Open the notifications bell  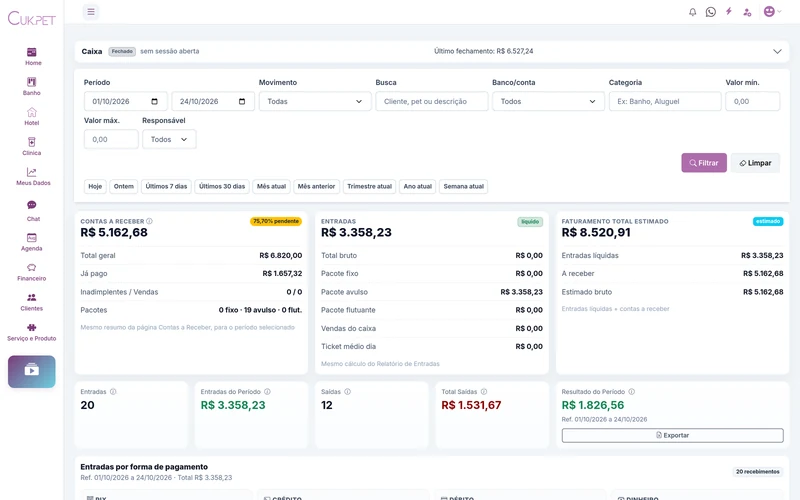(692, 12)
